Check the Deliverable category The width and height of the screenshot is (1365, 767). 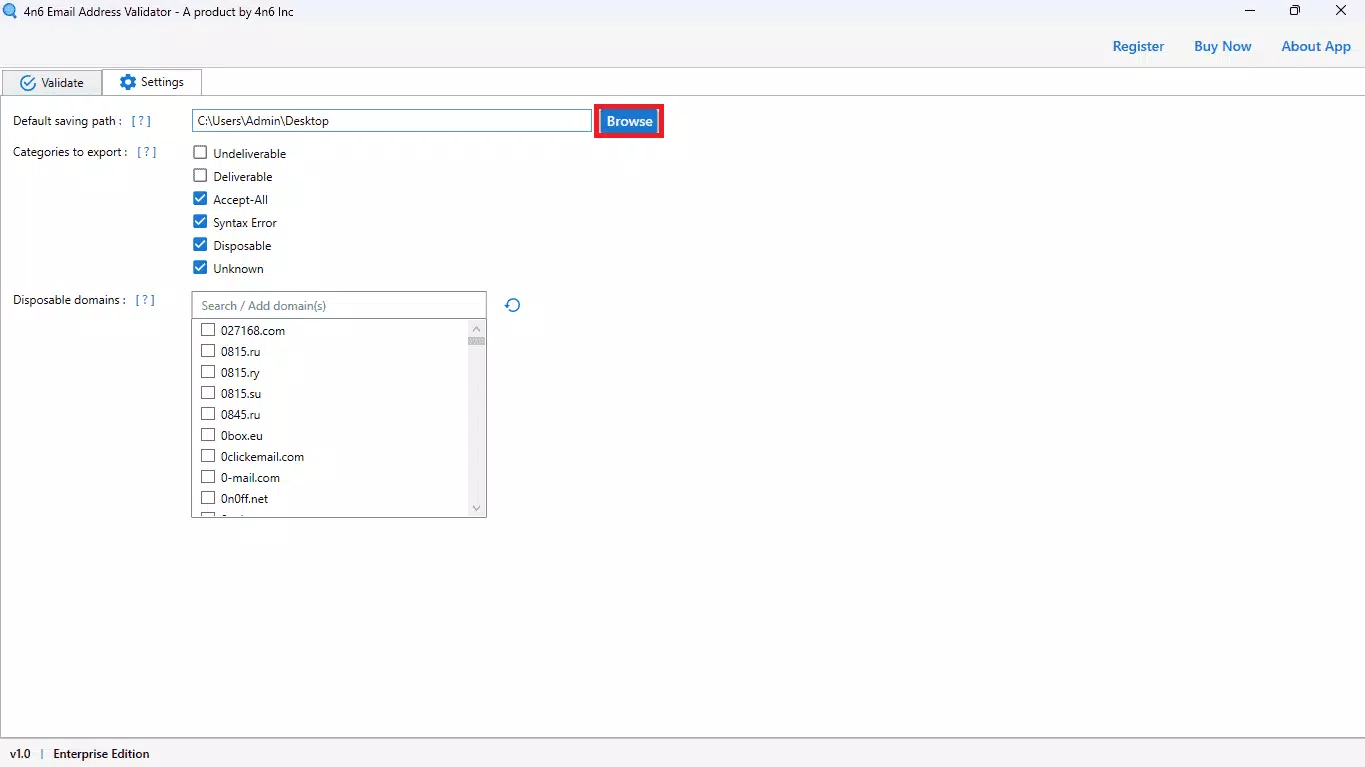click(200, 176)
